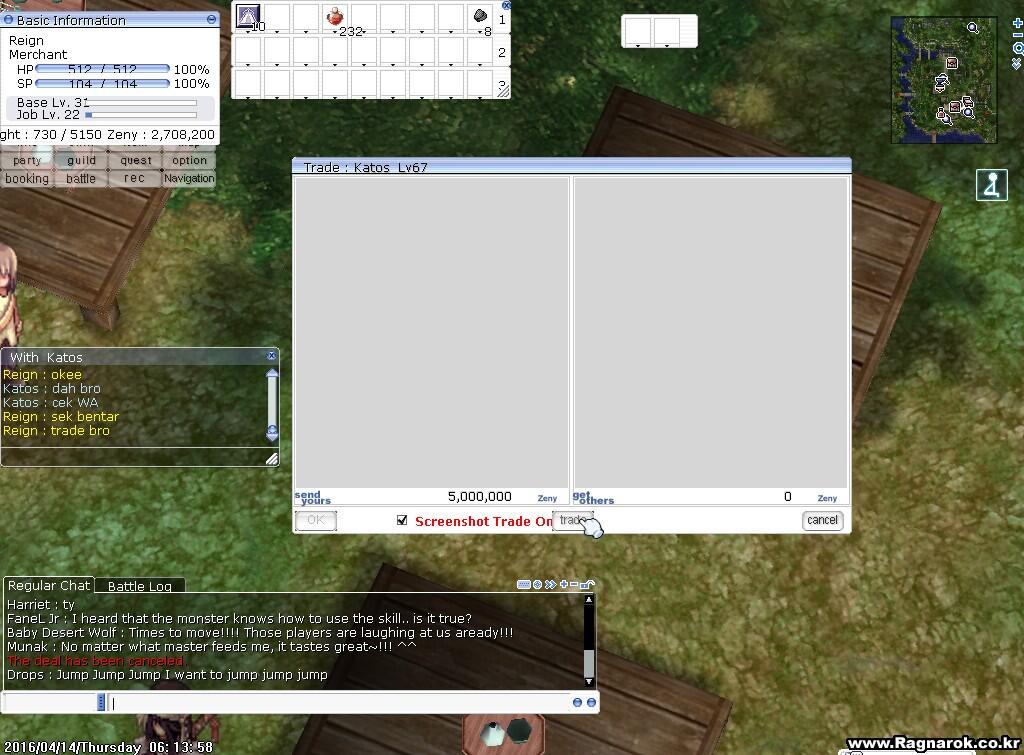Click the Base Lv experience bar
Viewport: 1024px width, 755px height.
[x=141, y=103]
